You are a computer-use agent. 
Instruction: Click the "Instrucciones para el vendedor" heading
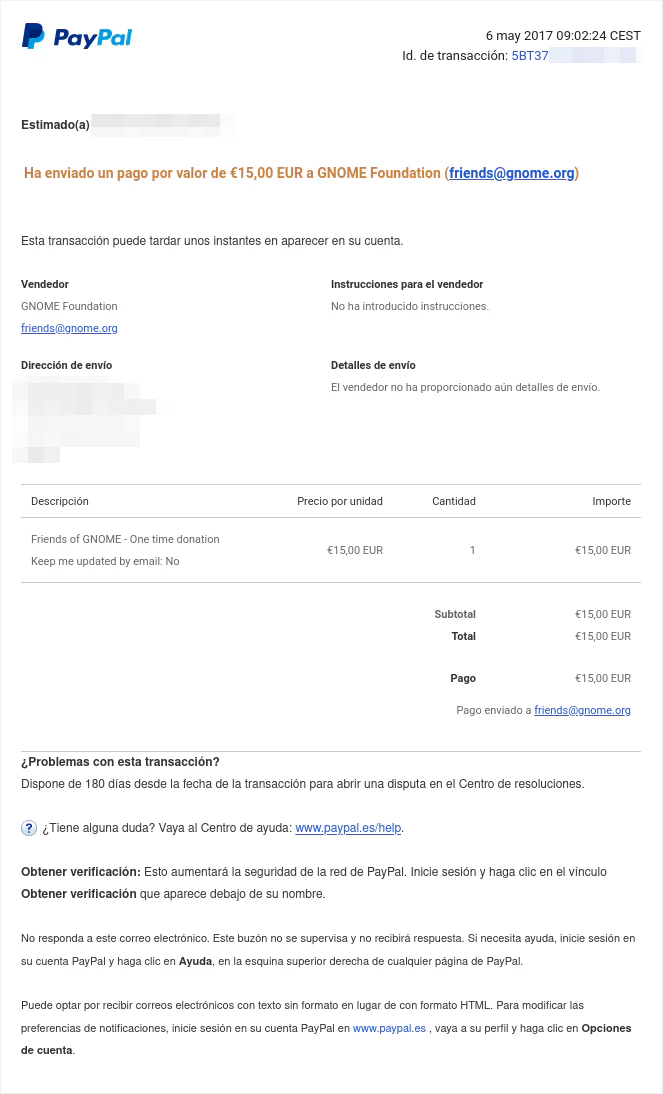coord(407,284)
